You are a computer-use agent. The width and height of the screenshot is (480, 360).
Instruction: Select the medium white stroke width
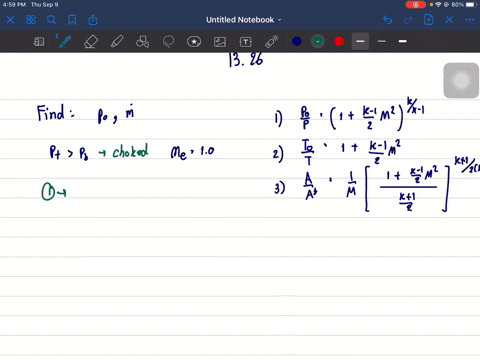tap(403, 41)
